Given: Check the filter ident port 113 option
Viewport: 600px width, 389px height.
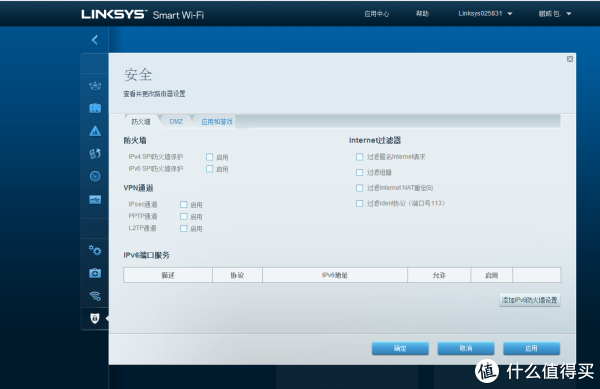Looking at the screenshot, I should (359, 203).
